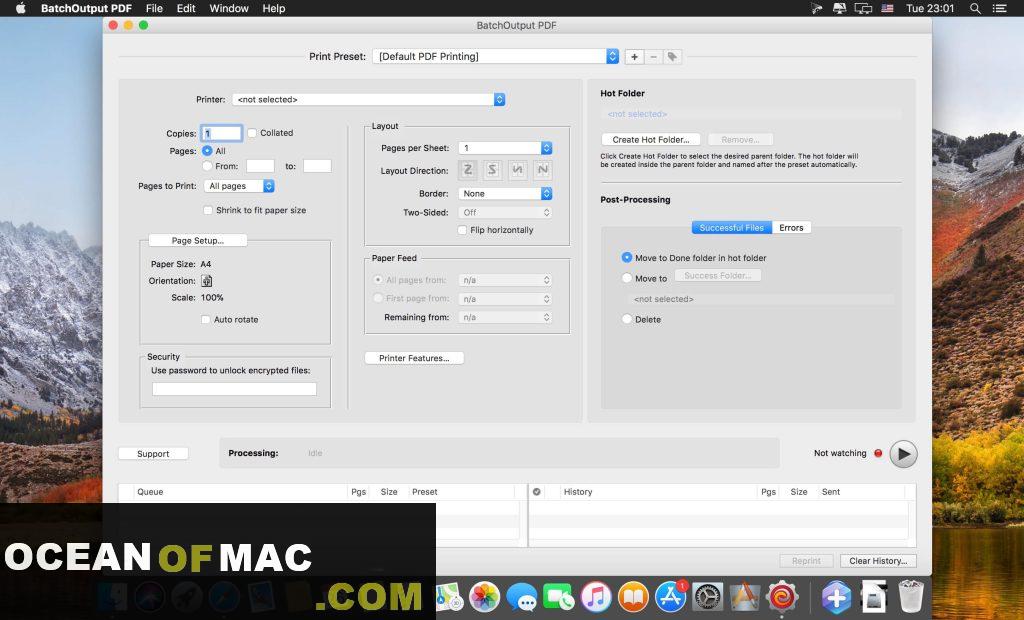This screenshot has width=1024, height=620.
Task: Start watching with the play button
Action: [903, 454]
